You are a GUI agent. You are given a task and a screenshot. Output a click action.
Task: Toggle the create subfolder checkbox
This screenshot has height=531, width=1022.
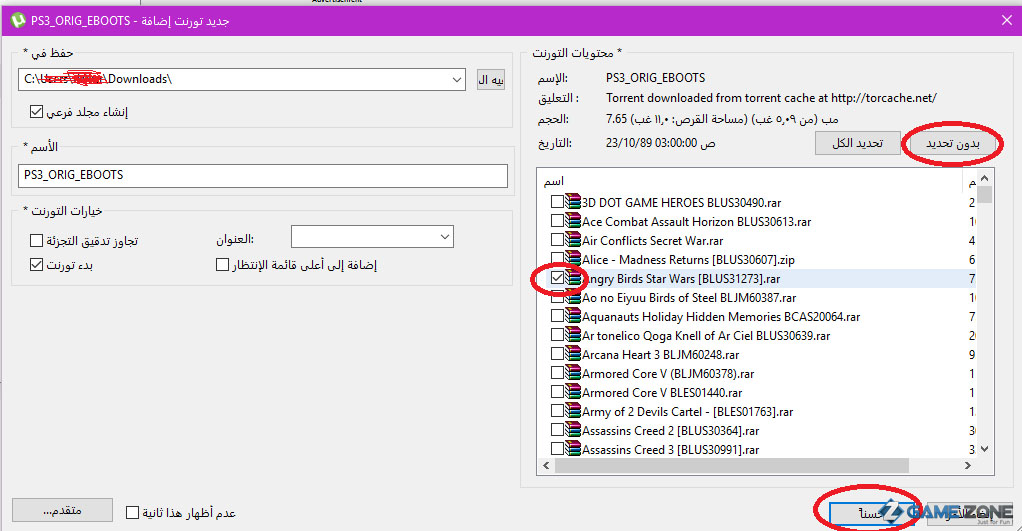[x=37, y=112]
